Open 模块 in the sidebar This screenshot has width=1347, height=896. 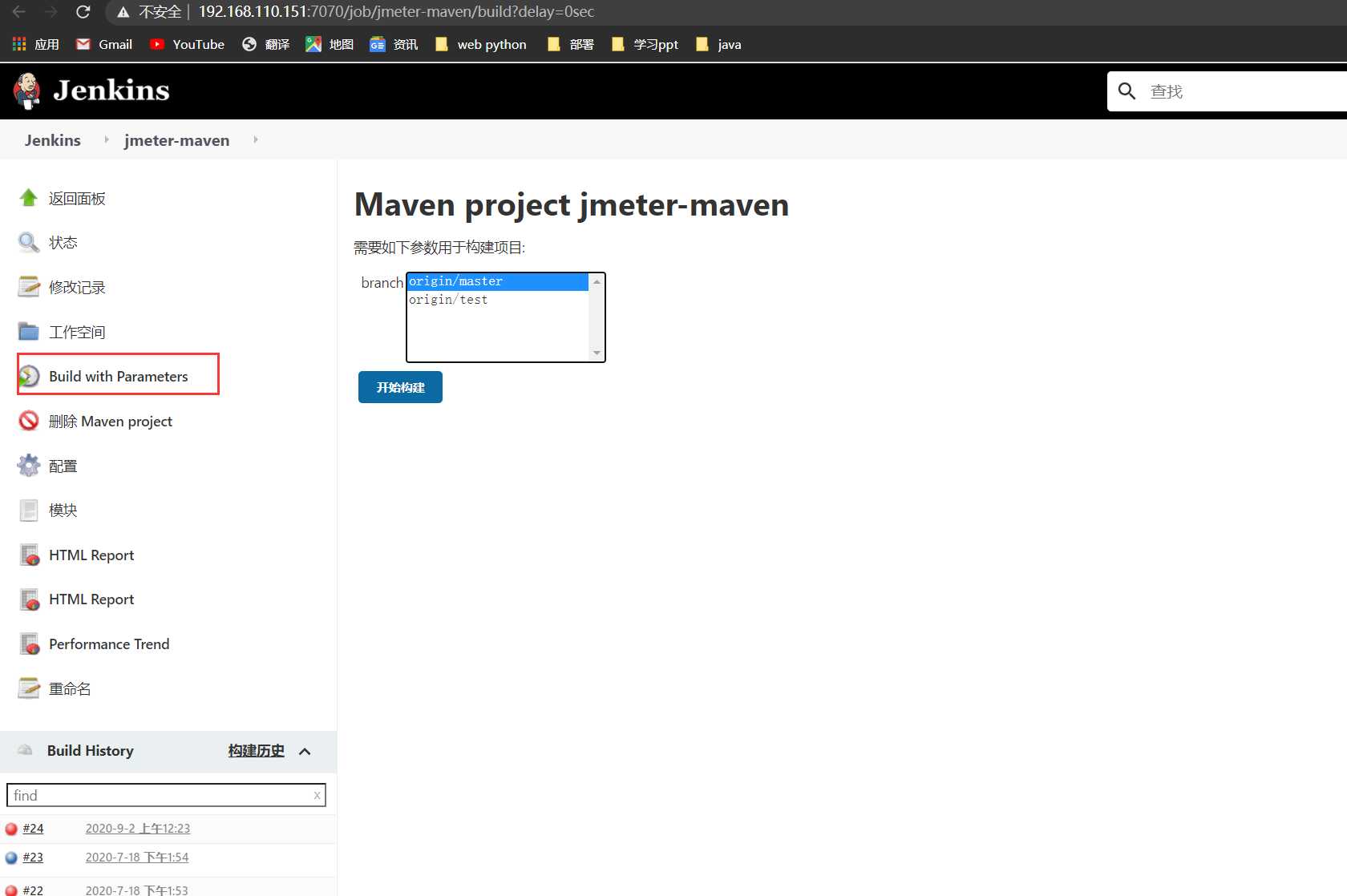tap(63, 510)
